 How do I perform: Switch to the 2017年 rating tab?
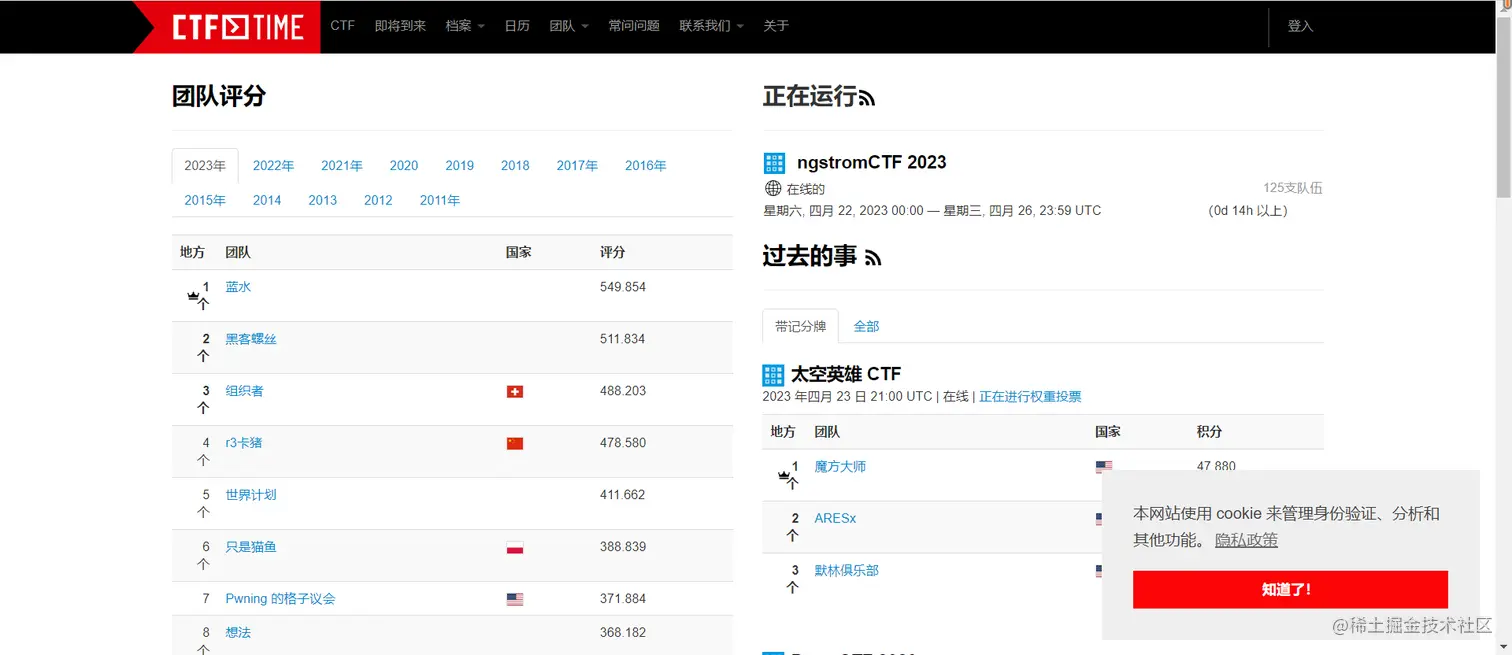point(577,166)
